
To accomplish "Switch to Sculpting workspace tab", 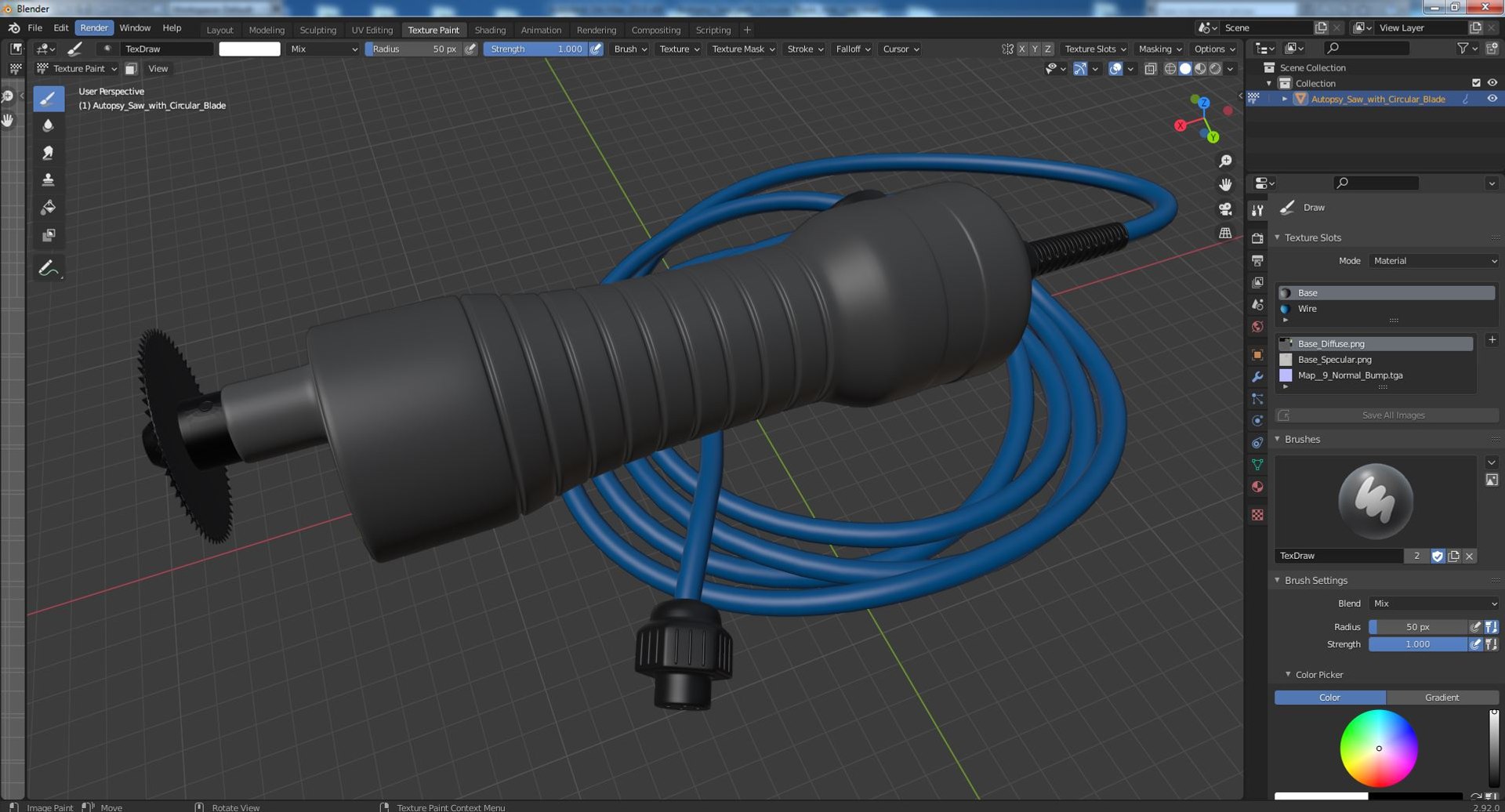I will click(317, 30).
